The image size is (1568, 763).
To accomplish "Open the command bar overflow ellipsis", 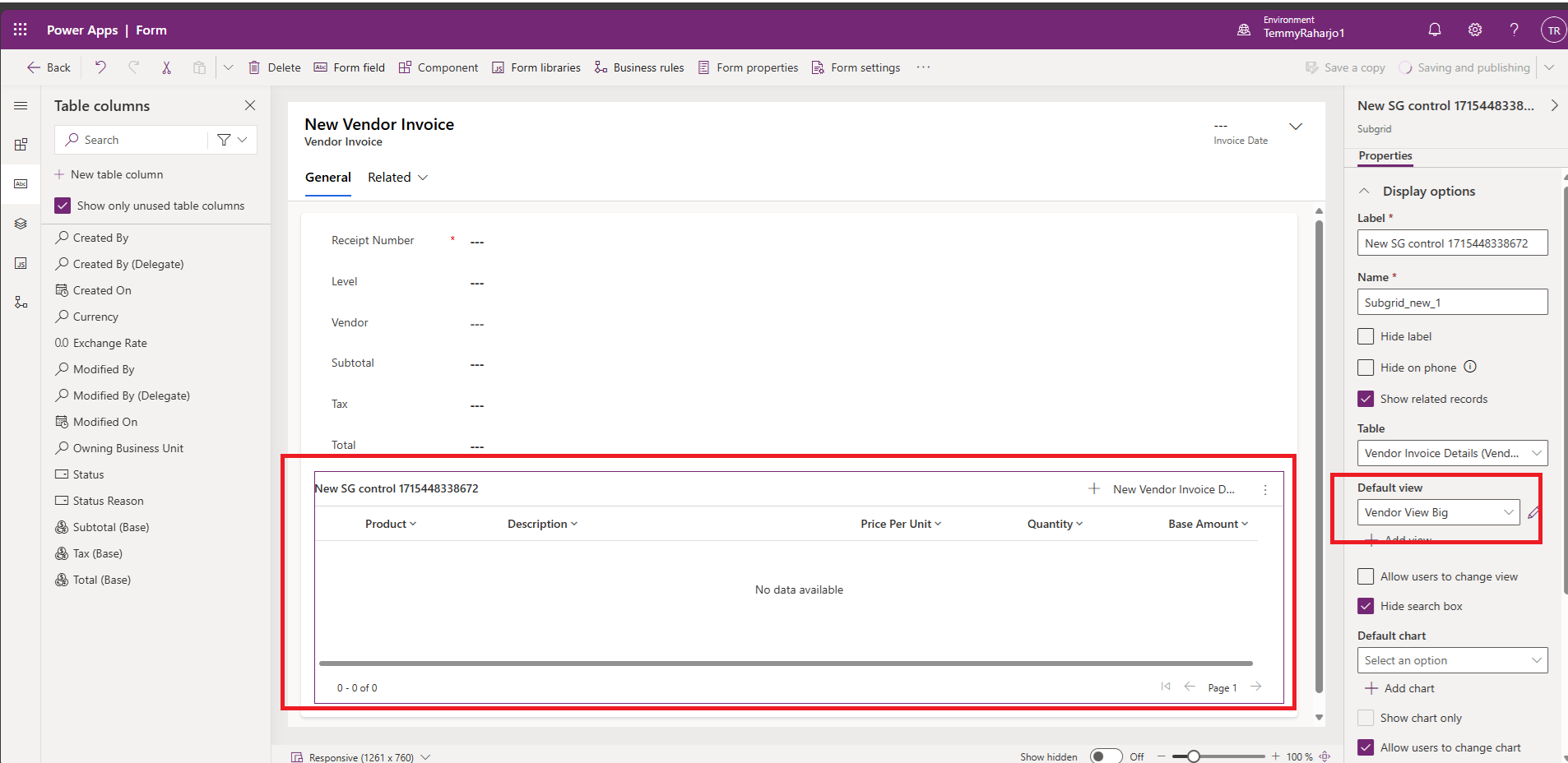I will tap(923, 67).
